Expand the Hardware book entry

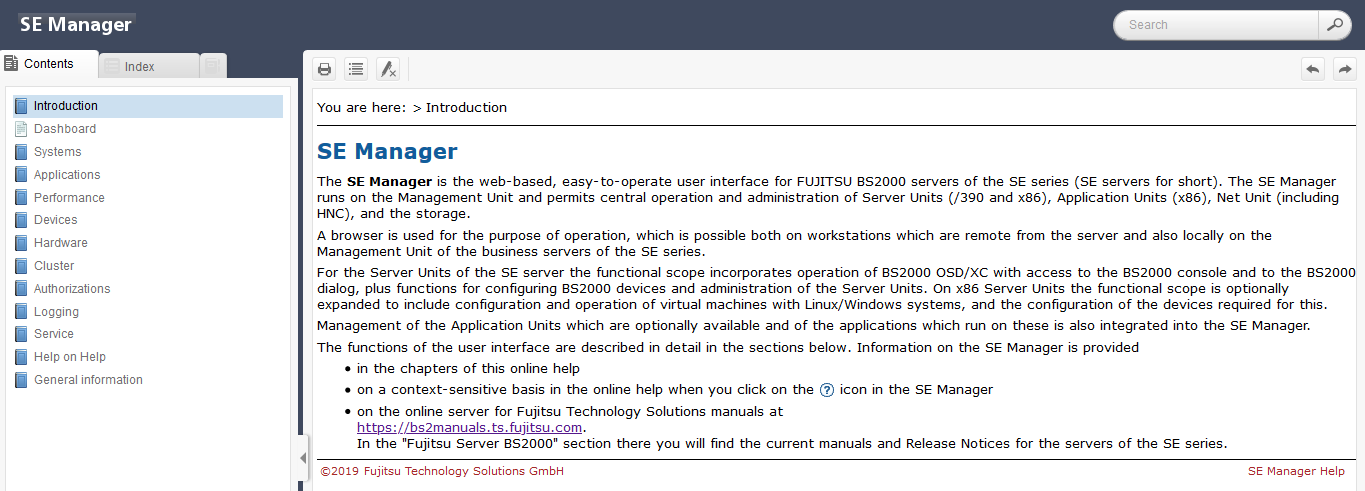[60, 243]
